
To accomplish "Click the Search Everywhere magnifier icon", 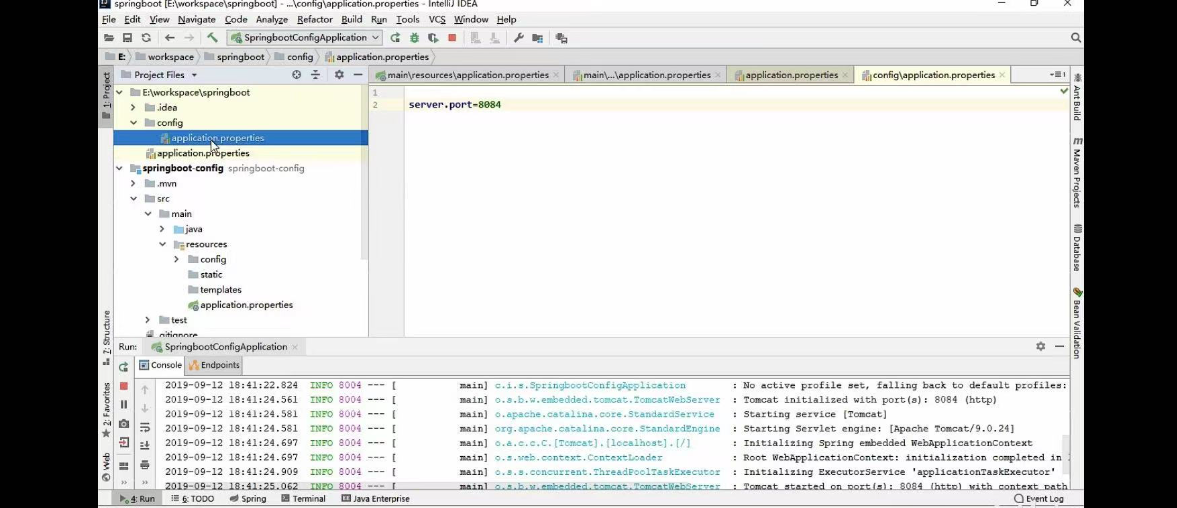I will (1076, 38).
